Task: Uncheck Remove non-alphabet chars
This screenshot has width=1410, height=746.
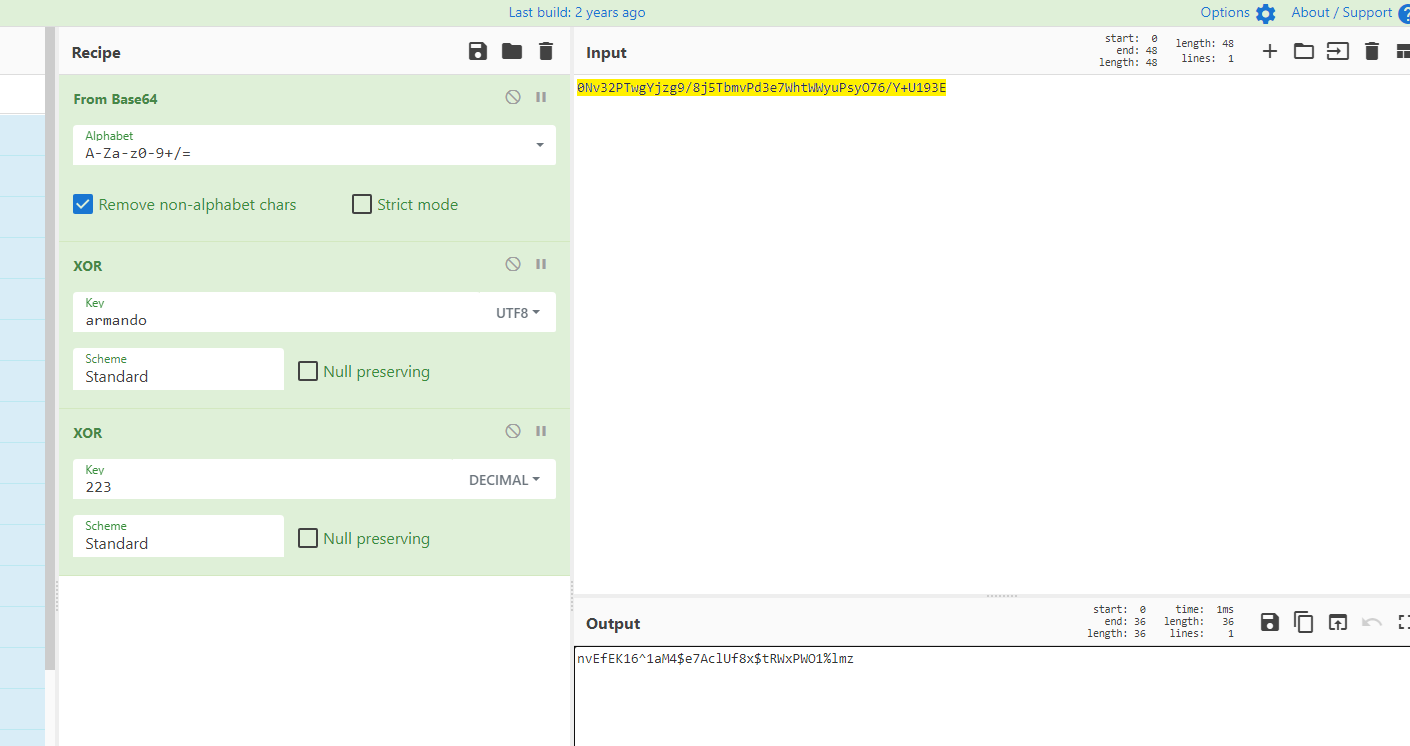Action: [x=83, y=205]
